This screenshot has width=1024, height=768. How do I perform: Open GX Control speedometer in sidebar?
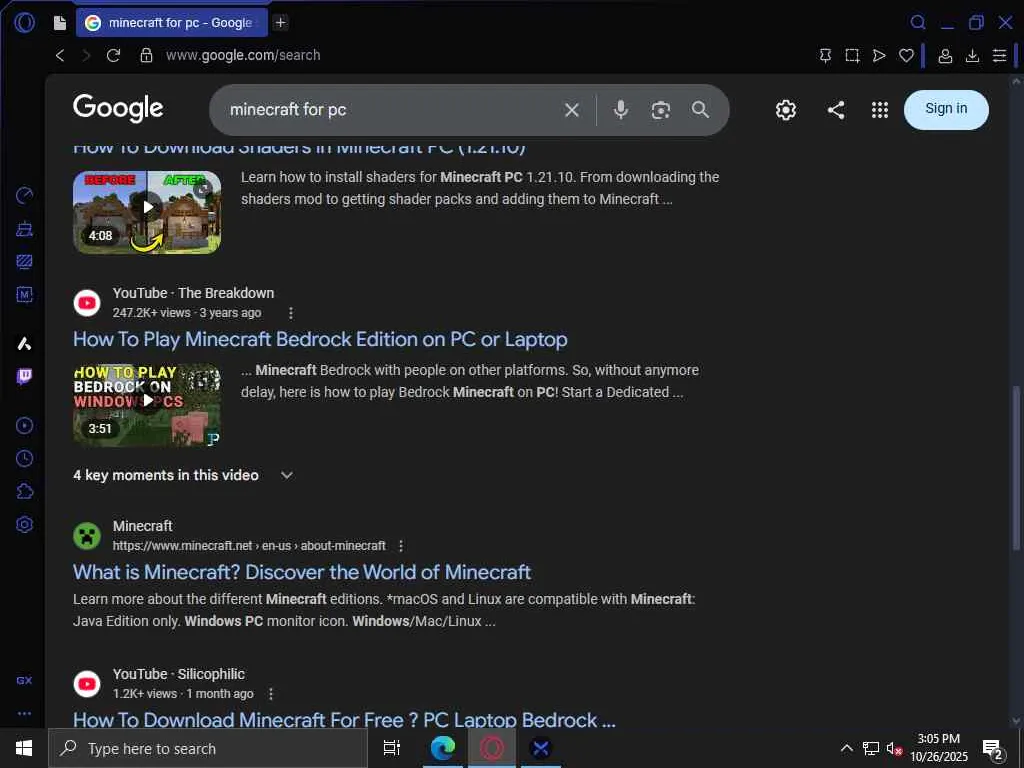(24, 195)
